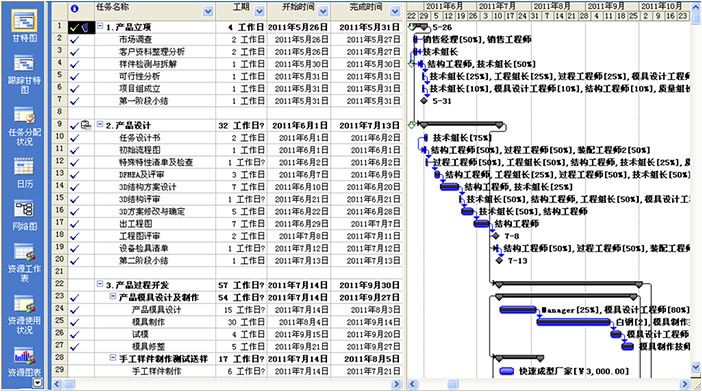This screenshot has height=392, width=702.
Task: Select row 14 header for 3D结构方案设计
Action: point(59,186)
